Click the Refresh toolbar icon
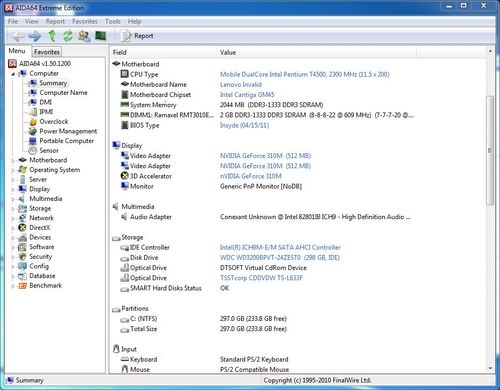 pos(68,36)
